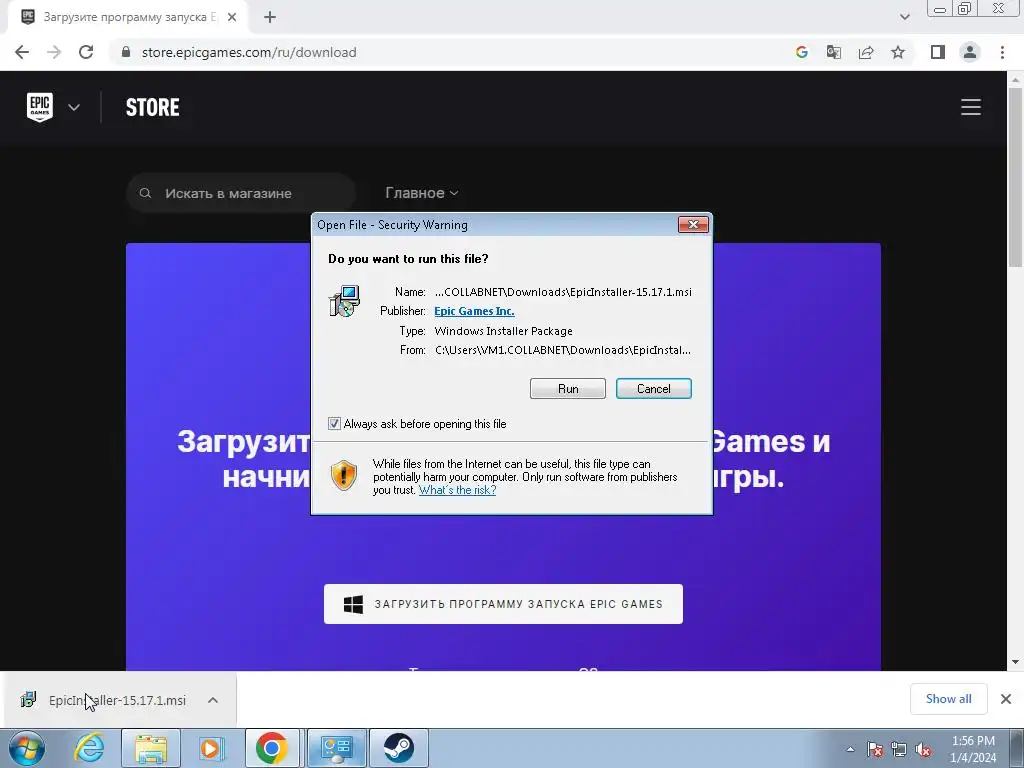Uncheck 'Always ask before opening this file'
The image size is (1024, 768).
(x=334, y=424)
